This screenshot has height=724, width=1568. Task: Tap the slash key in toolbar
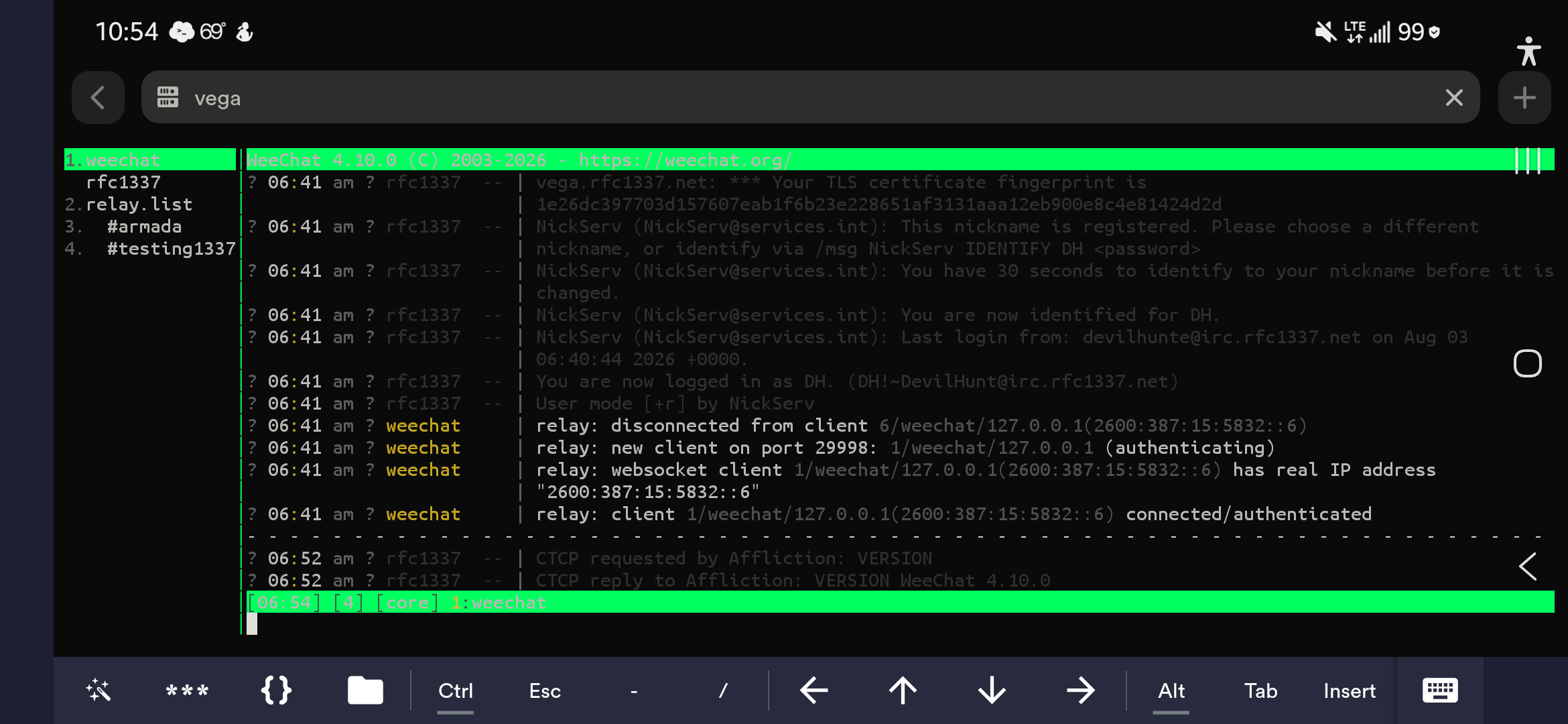(723, 691)
